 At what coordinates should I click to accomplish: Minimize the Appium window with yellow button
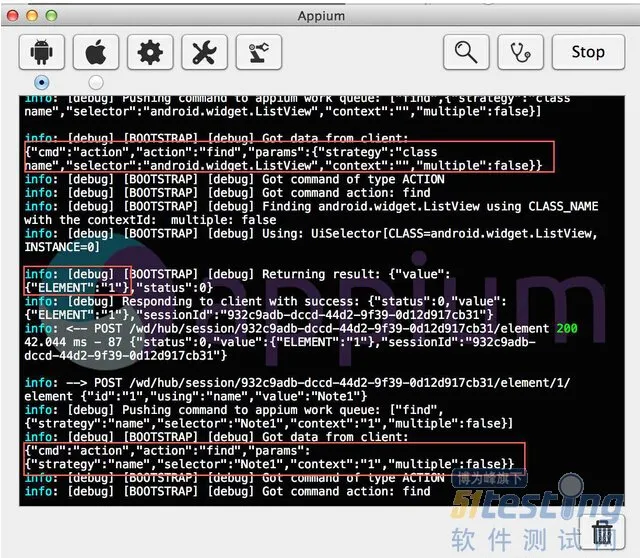pyautogui.click(x=32, y=16)
